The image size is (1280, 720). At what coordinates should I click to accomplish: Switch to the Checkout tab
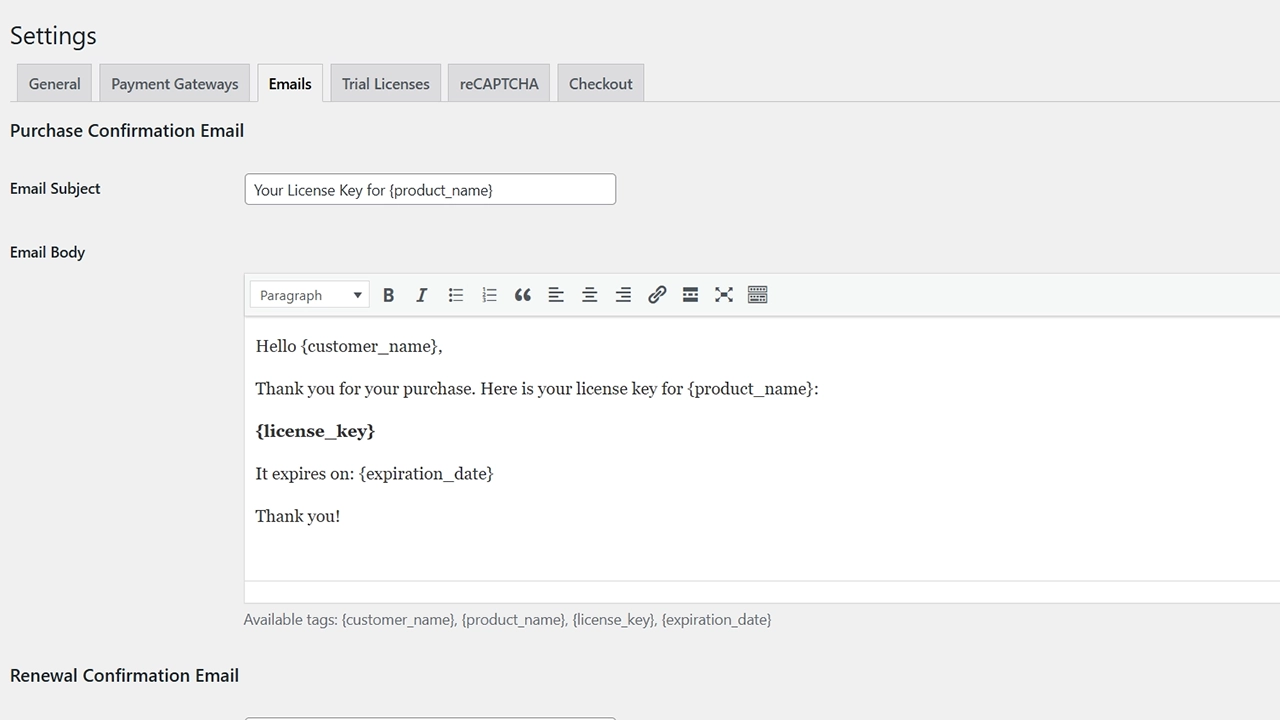pyautogui.click(x=600, y=84)
